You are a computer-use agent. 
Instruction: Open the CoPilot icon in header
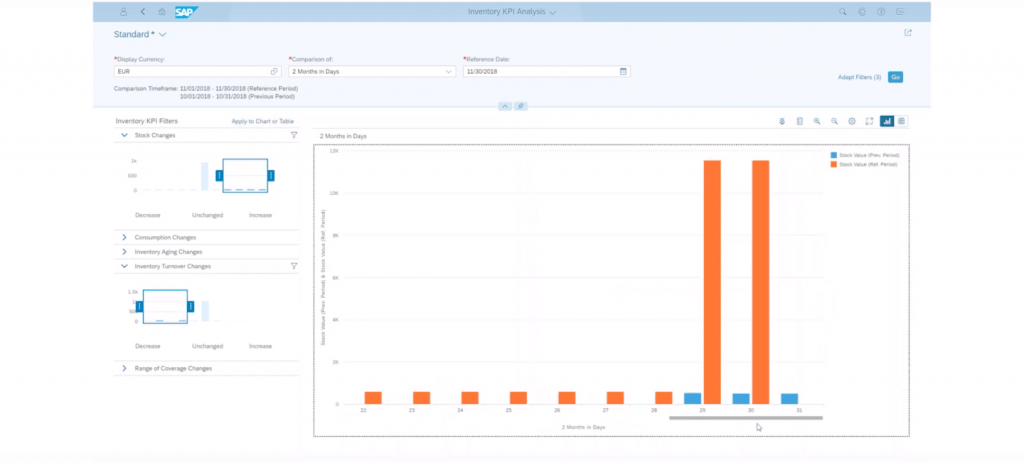[862, 12]
